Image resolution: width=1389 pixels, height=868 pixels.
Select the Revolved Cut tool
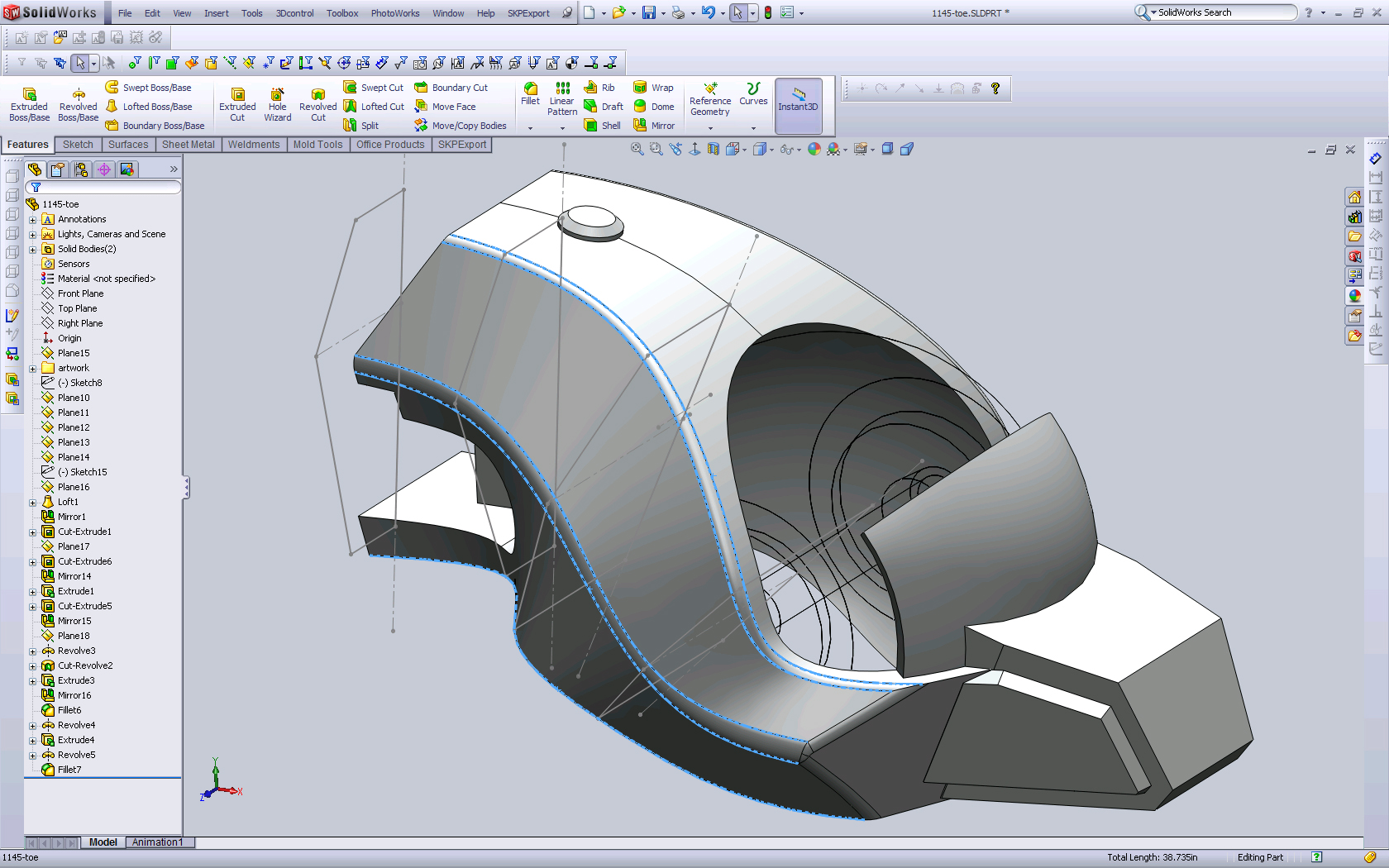[x=318, y=105]
